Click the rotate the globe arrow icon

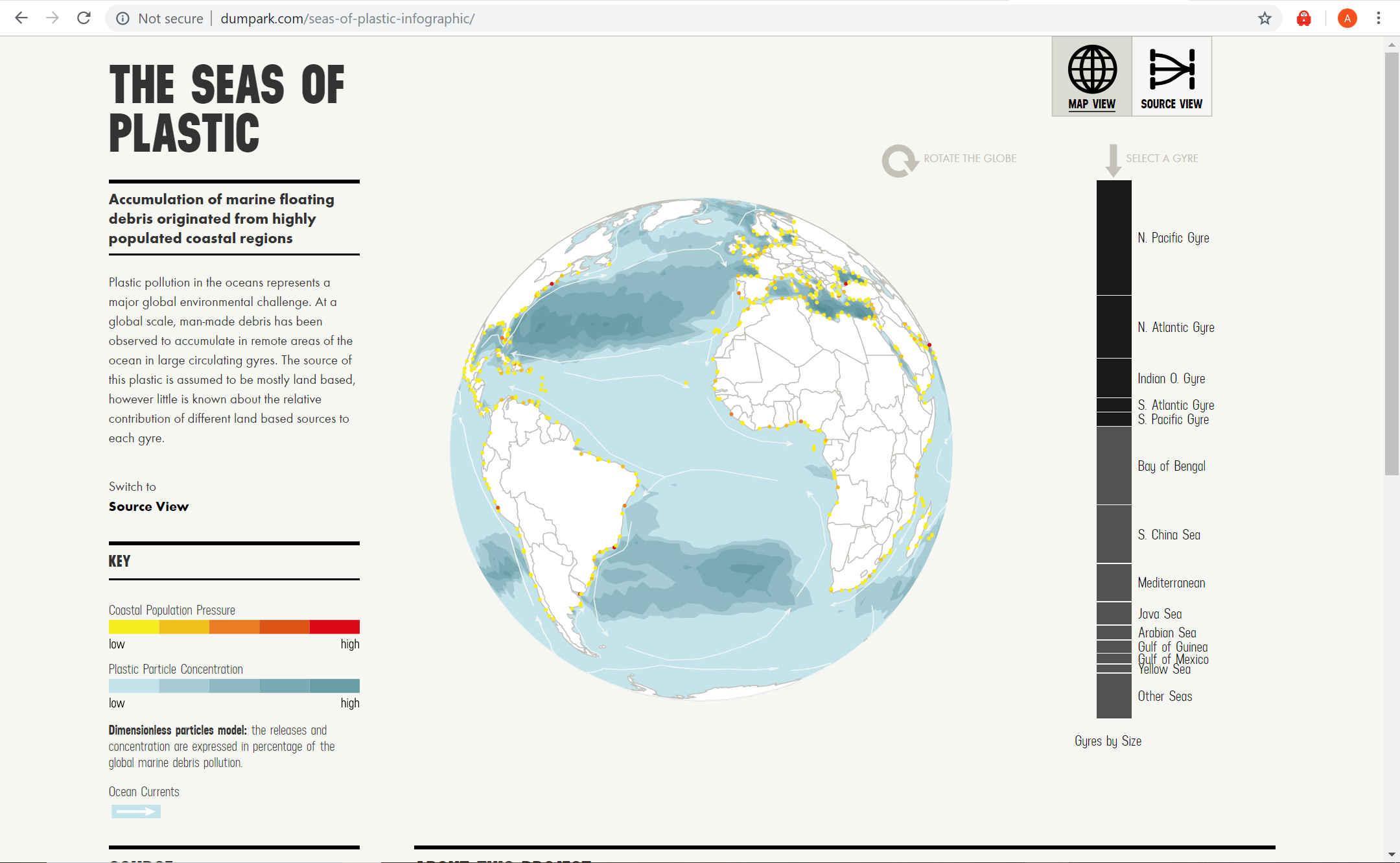(900, 160)
